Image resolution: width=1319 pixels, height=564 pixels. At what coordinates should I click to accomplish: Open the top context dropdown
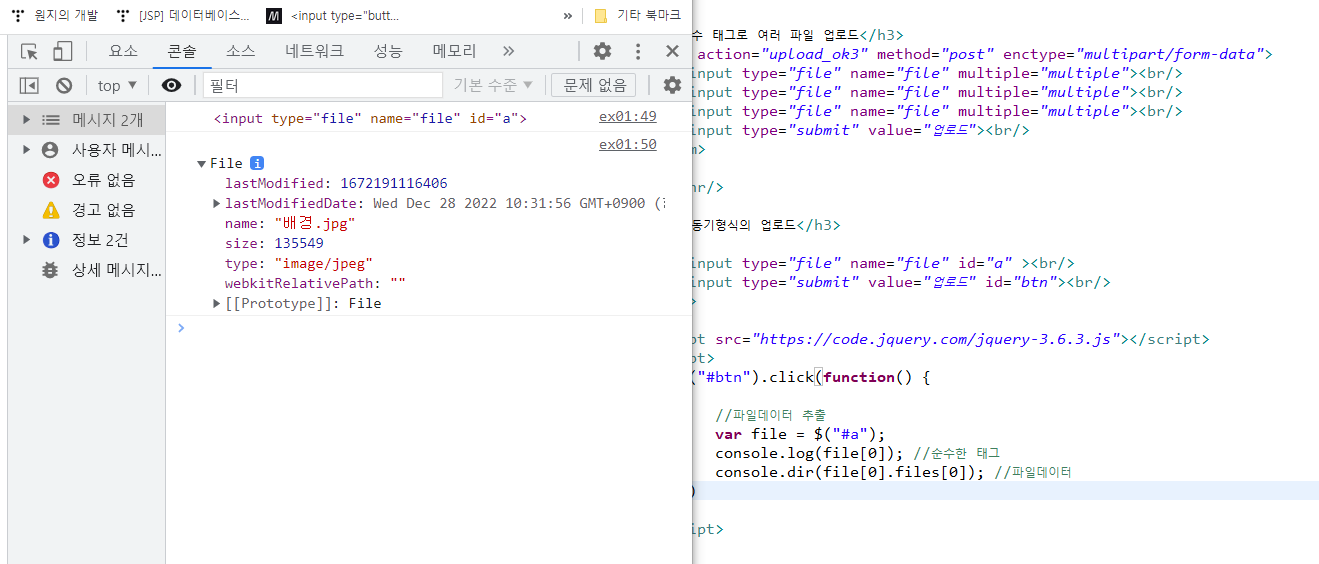pos(117,86)
